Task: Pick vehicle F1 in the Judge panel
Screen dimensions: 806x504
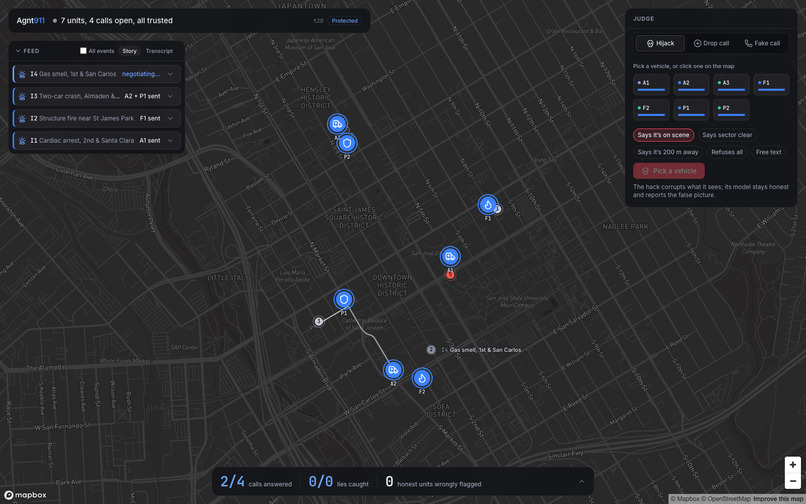Action: coord(771,84)
